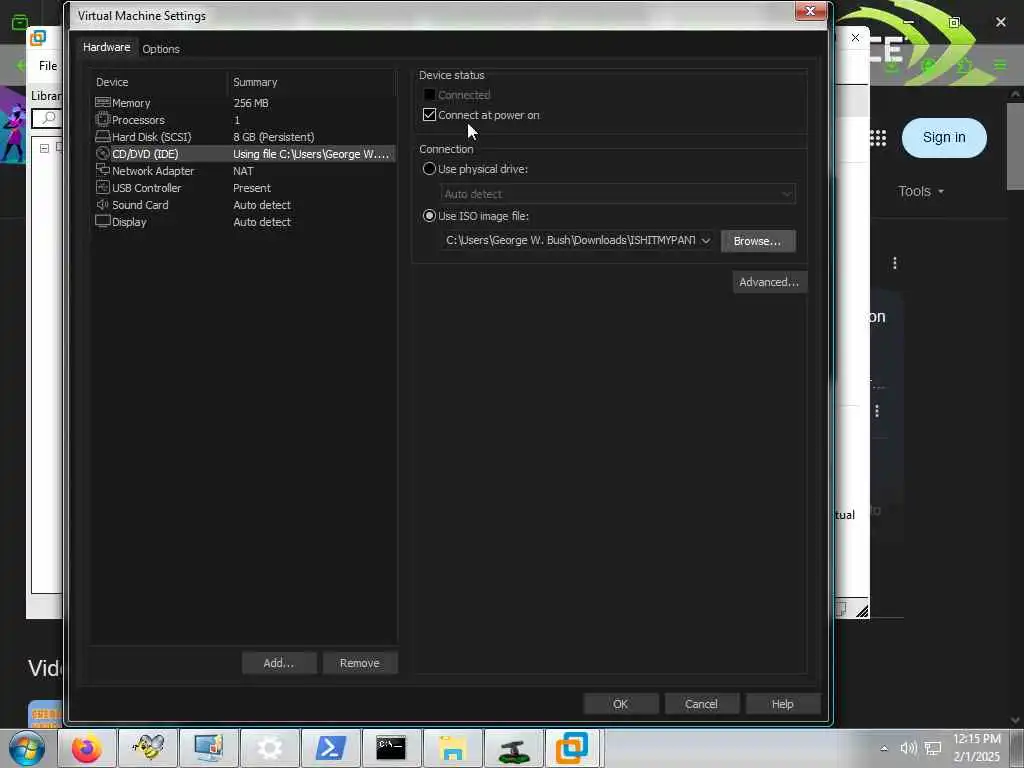Click the 256 MB memory summary

tap(251, 103)
